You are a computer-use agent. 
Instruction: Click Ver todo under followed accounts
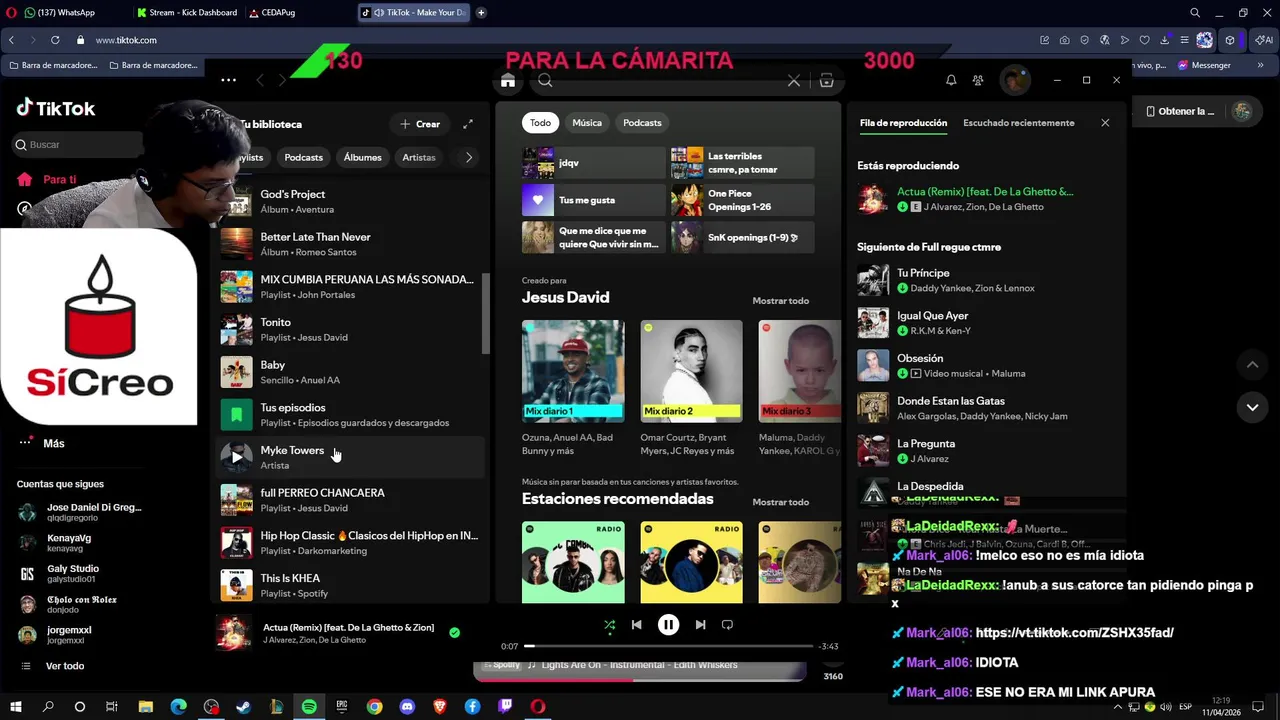(x=52, y=666)
